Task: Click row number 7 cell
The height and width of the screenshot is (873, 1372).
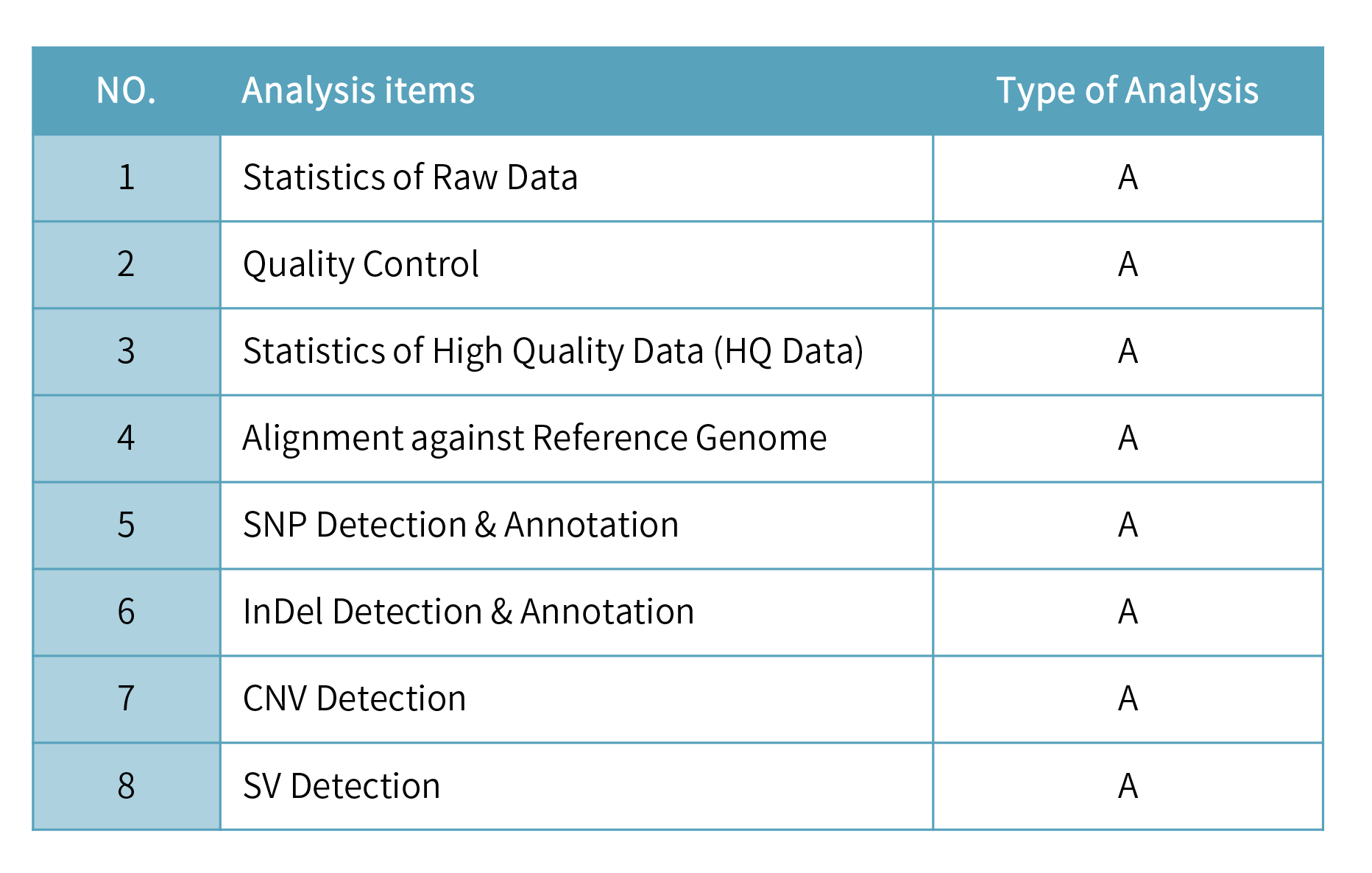Action: (x=126, y=699)
